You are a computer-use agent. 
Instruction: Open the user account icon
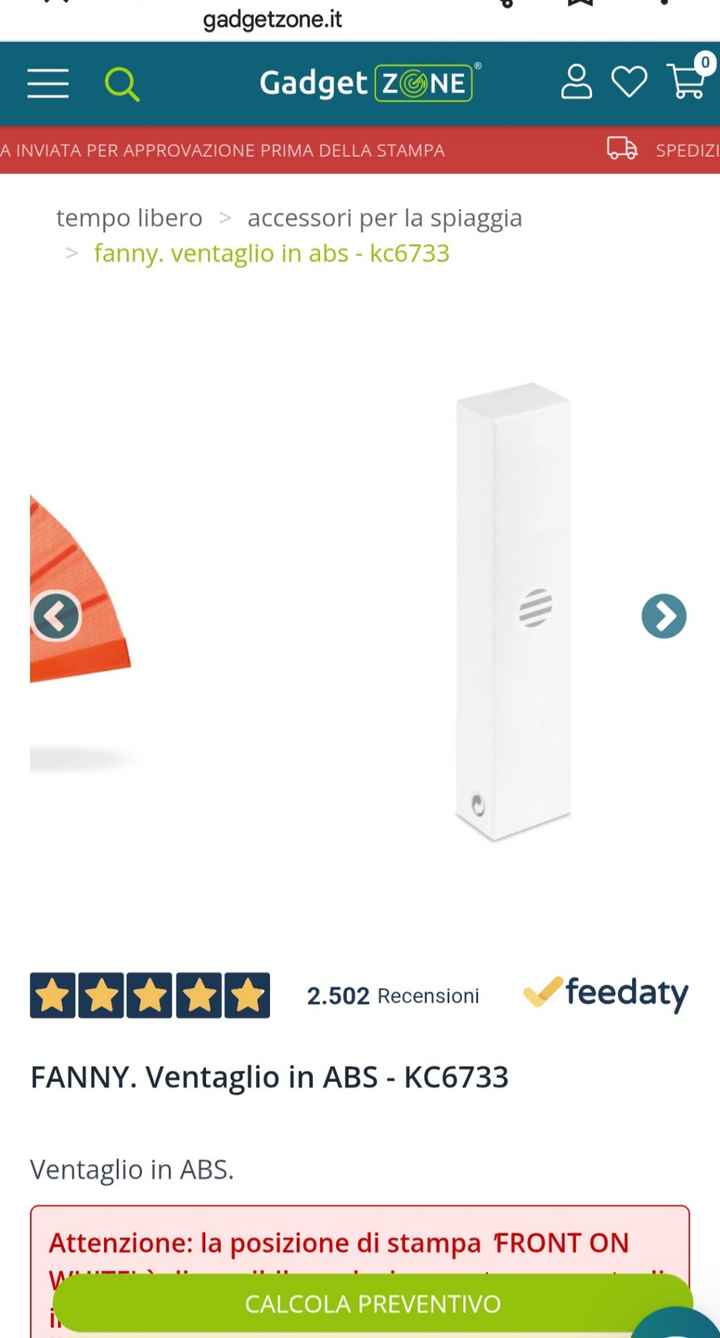coord(576,82)
